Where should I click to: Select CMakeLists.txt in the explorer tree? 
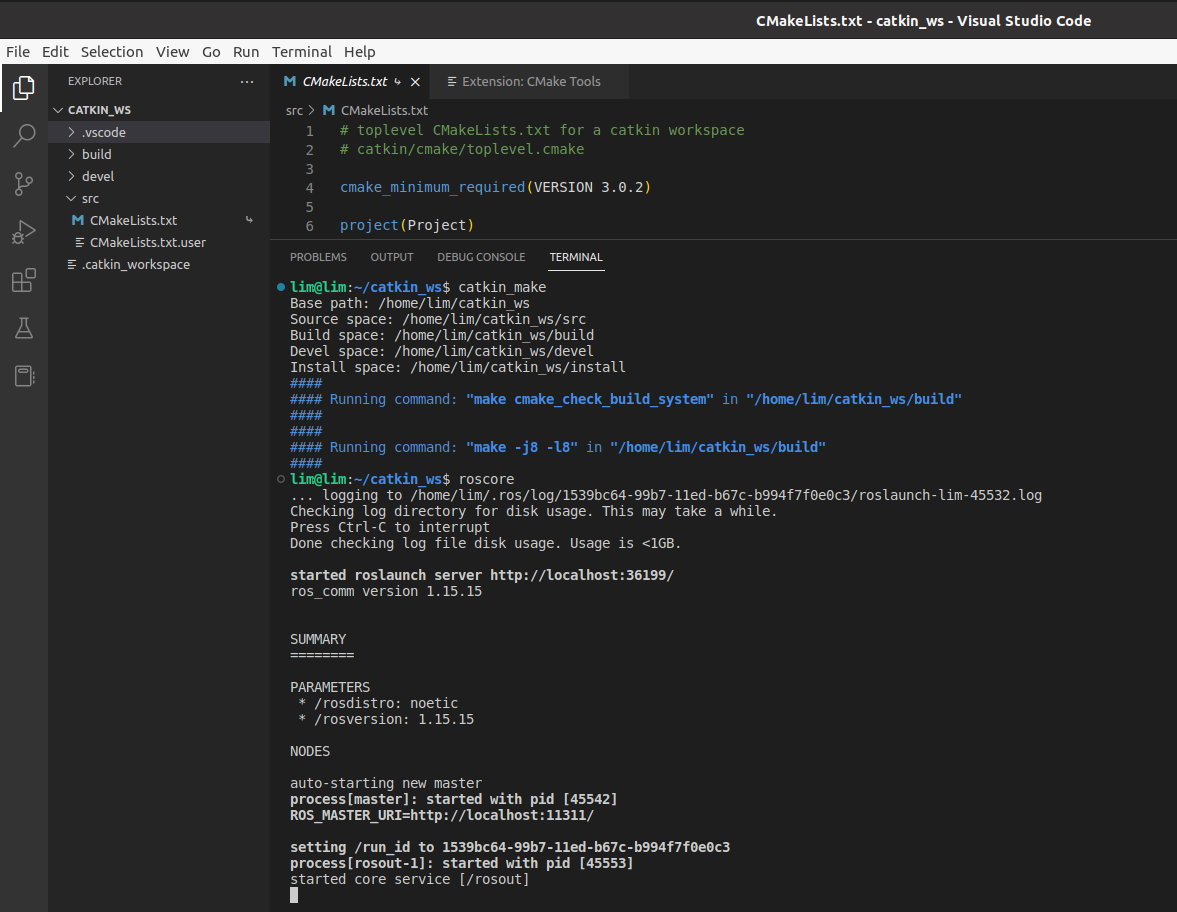[x=159, y=220]
